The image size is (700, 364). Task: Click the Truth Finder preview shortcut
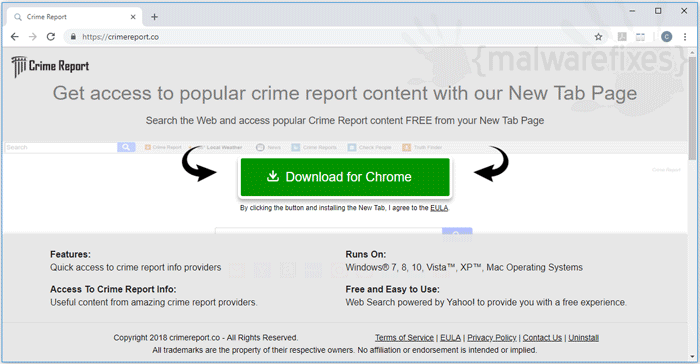pos(422,147)
